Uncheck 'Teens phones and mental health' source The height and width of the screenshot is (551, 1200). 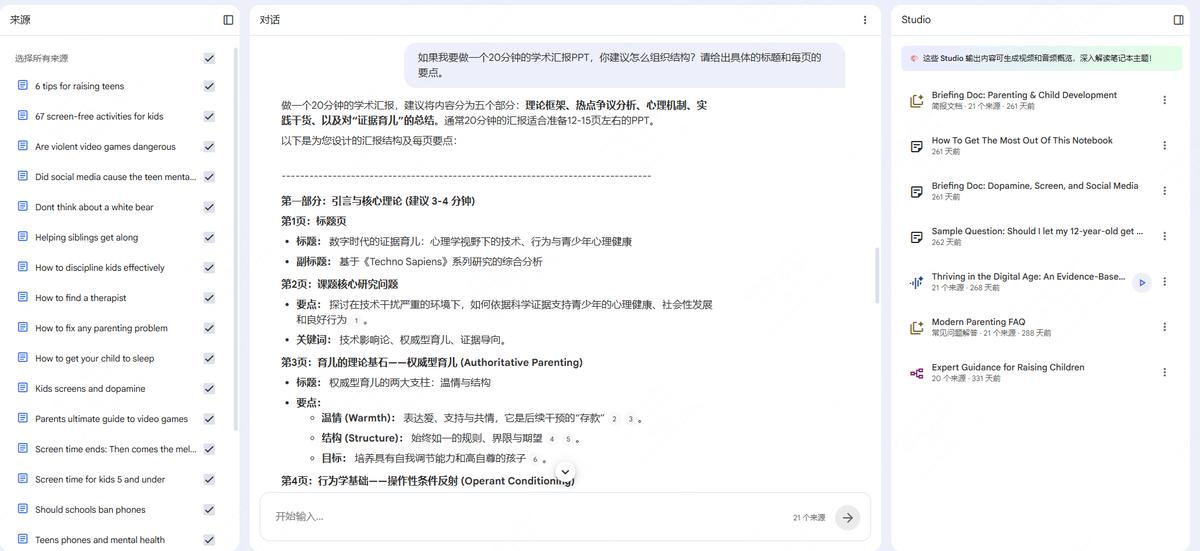(x=209, y=540)
